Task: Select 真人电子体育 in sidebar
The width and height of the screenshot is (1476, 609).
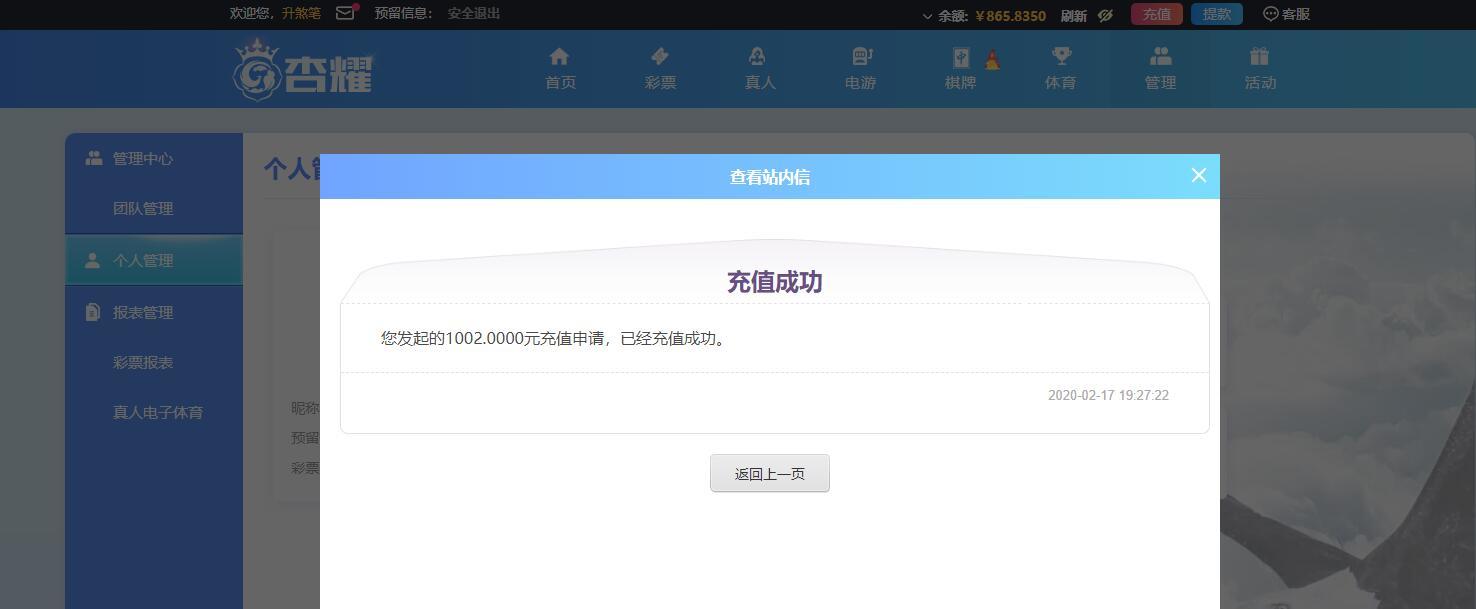Action: (154, 412)
